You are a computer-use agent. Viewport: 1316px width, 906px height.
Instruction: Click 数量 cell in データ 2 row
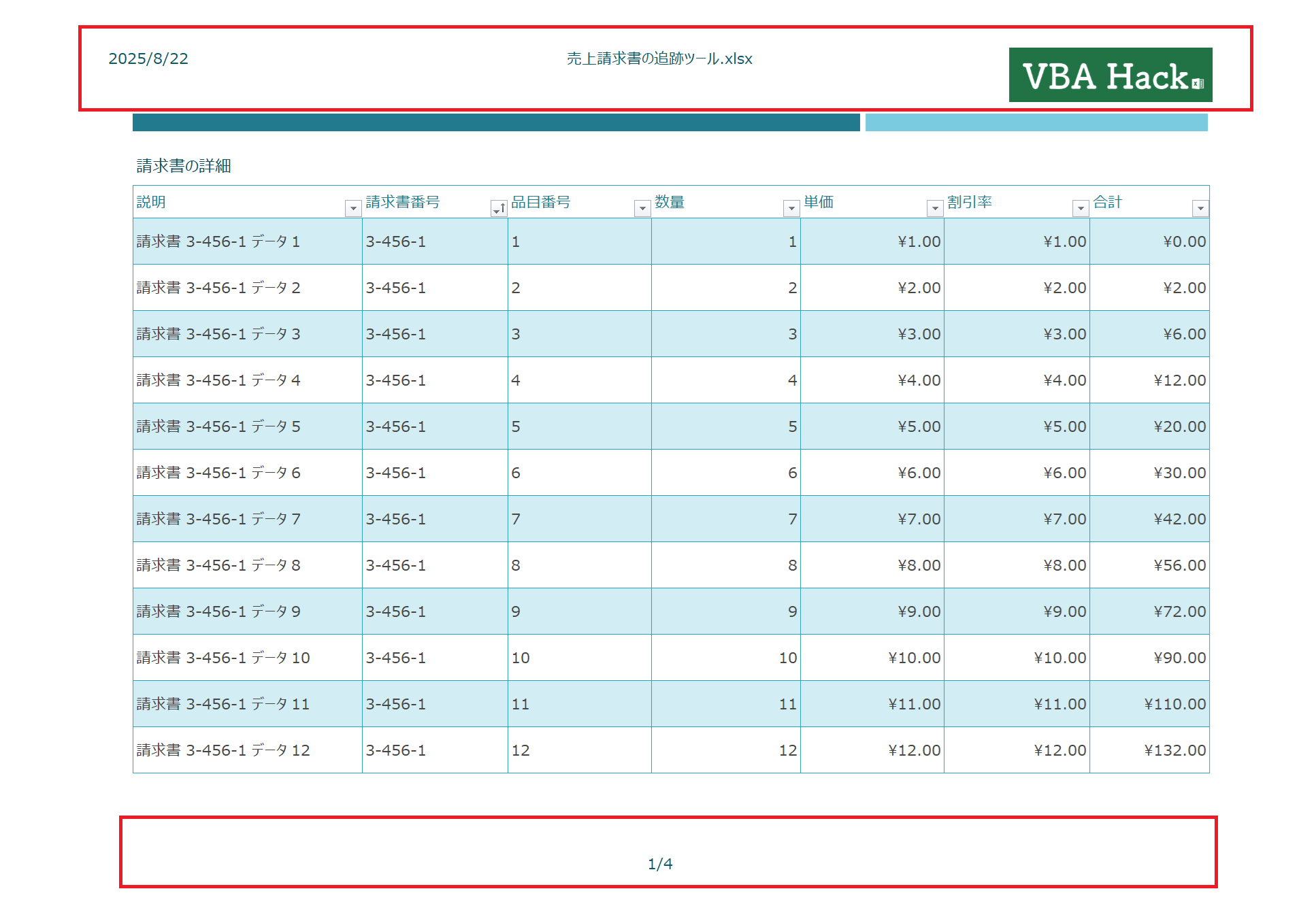pyautogui.click(x=726, y=288)
